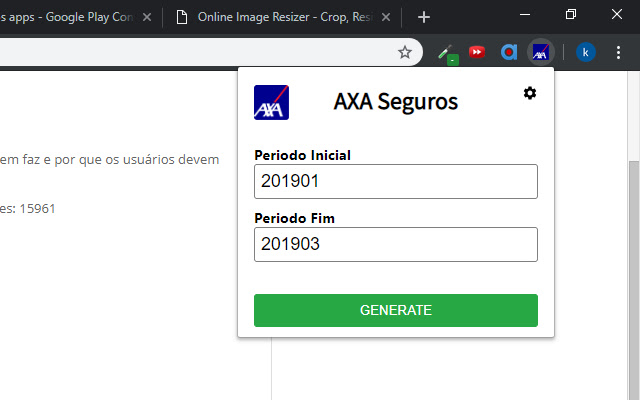This screenshot has width=640, height=400.
Task: Click the Periodo Fim label
Action: tap(294, 218)
